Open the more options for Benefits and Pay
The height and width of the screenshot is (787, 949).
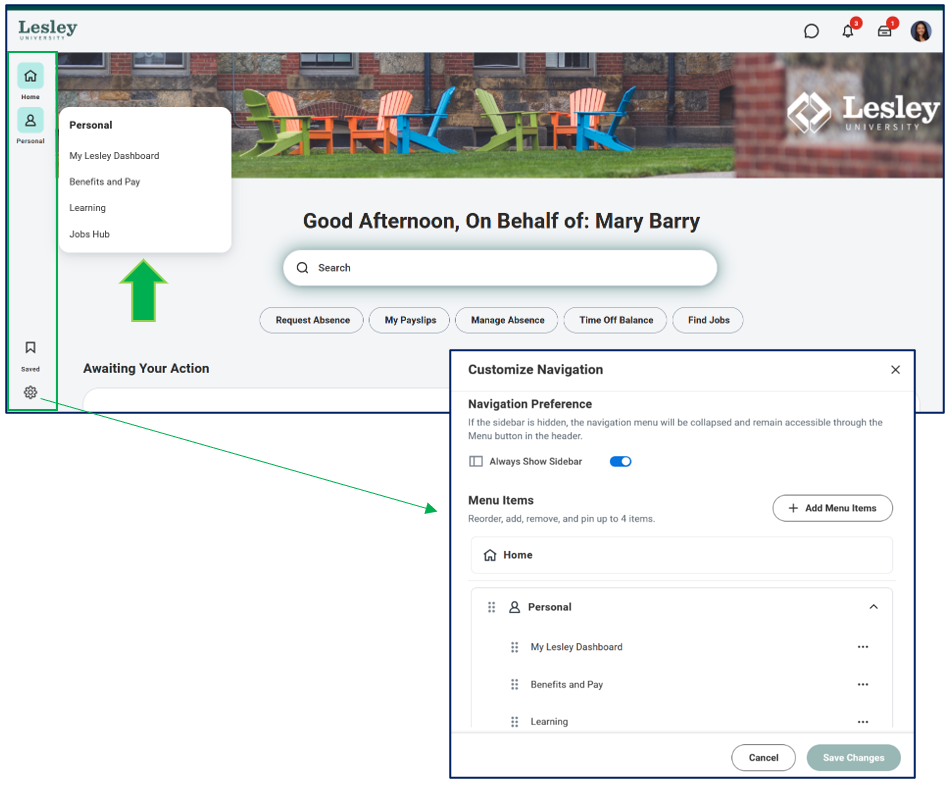[862, 685]
